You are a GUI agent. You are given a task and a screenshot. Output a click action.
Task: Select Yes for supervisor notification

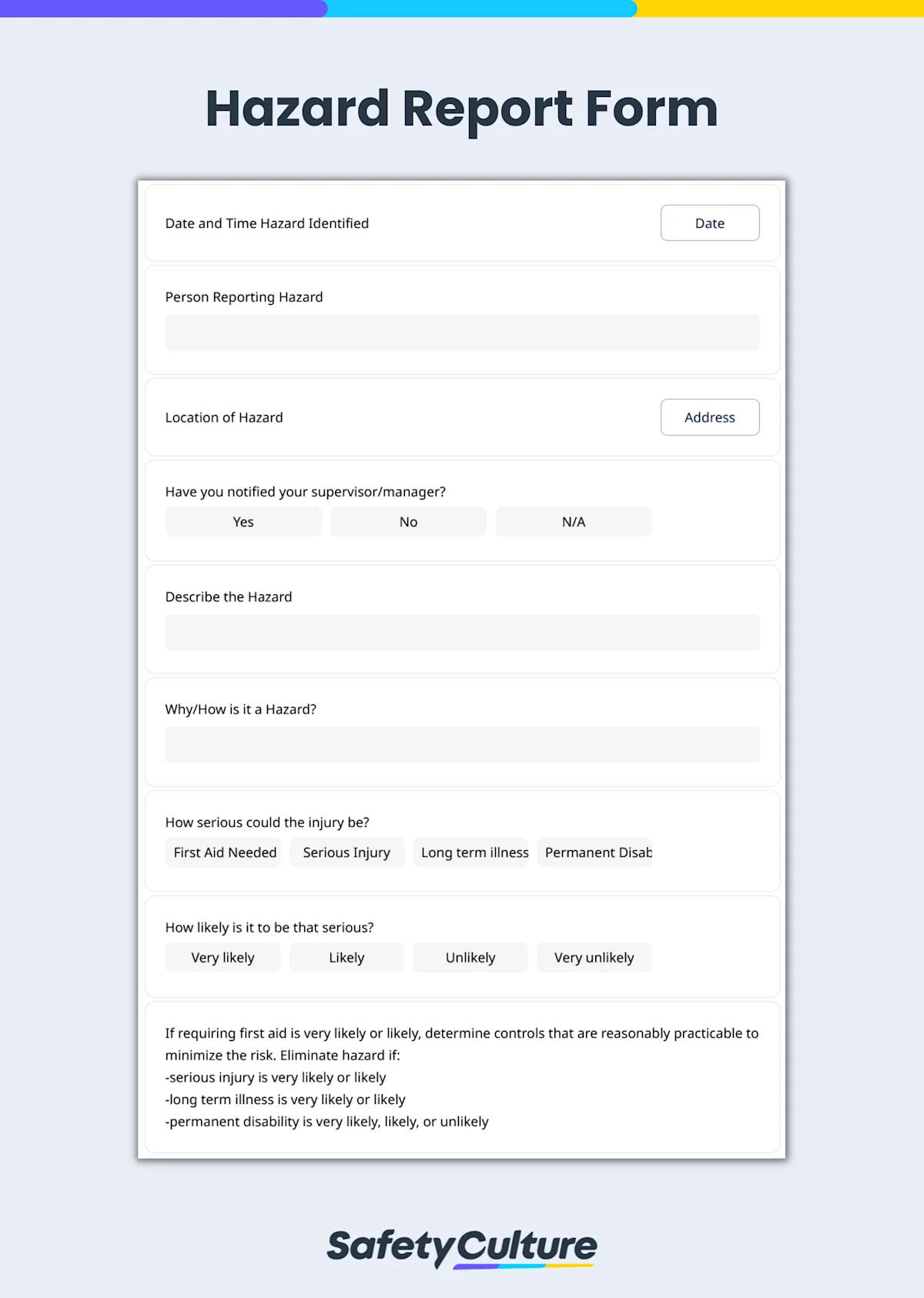[x=243, y=521]
